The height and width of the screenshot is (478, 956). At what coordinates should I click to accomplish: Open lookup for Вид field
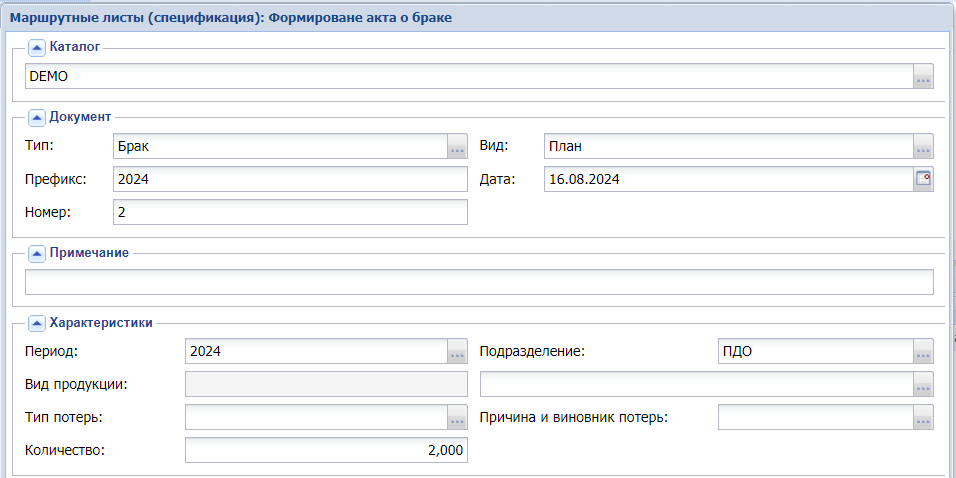923,146
